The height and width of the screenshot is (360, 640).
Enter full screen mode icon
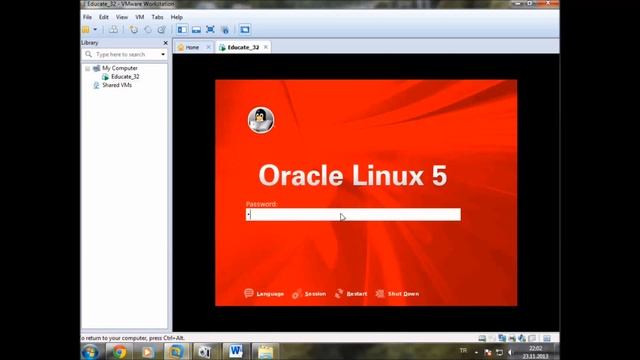pyautogui.click(x=210, y=29)
